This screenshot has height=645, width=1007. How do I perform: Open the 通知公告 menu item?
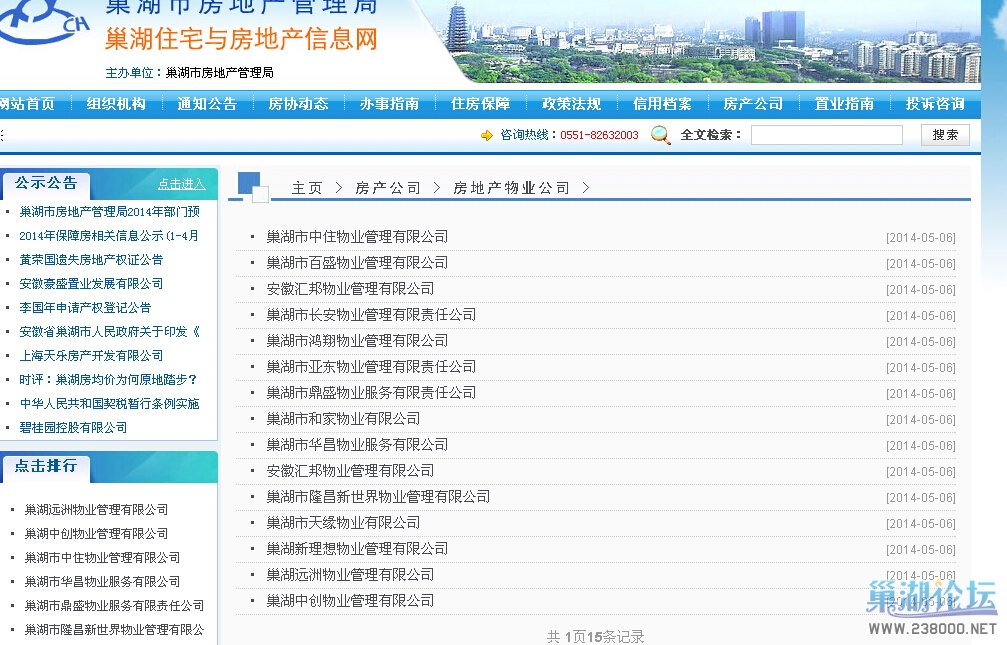[x=207, y=104]
